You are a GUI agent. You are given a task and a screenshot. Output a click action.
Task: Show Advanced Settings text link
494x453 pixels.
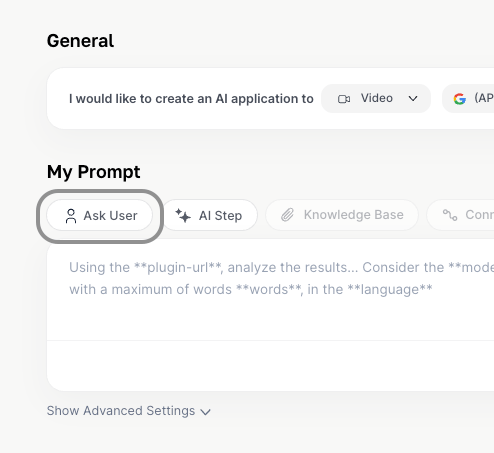coord(121,411)
